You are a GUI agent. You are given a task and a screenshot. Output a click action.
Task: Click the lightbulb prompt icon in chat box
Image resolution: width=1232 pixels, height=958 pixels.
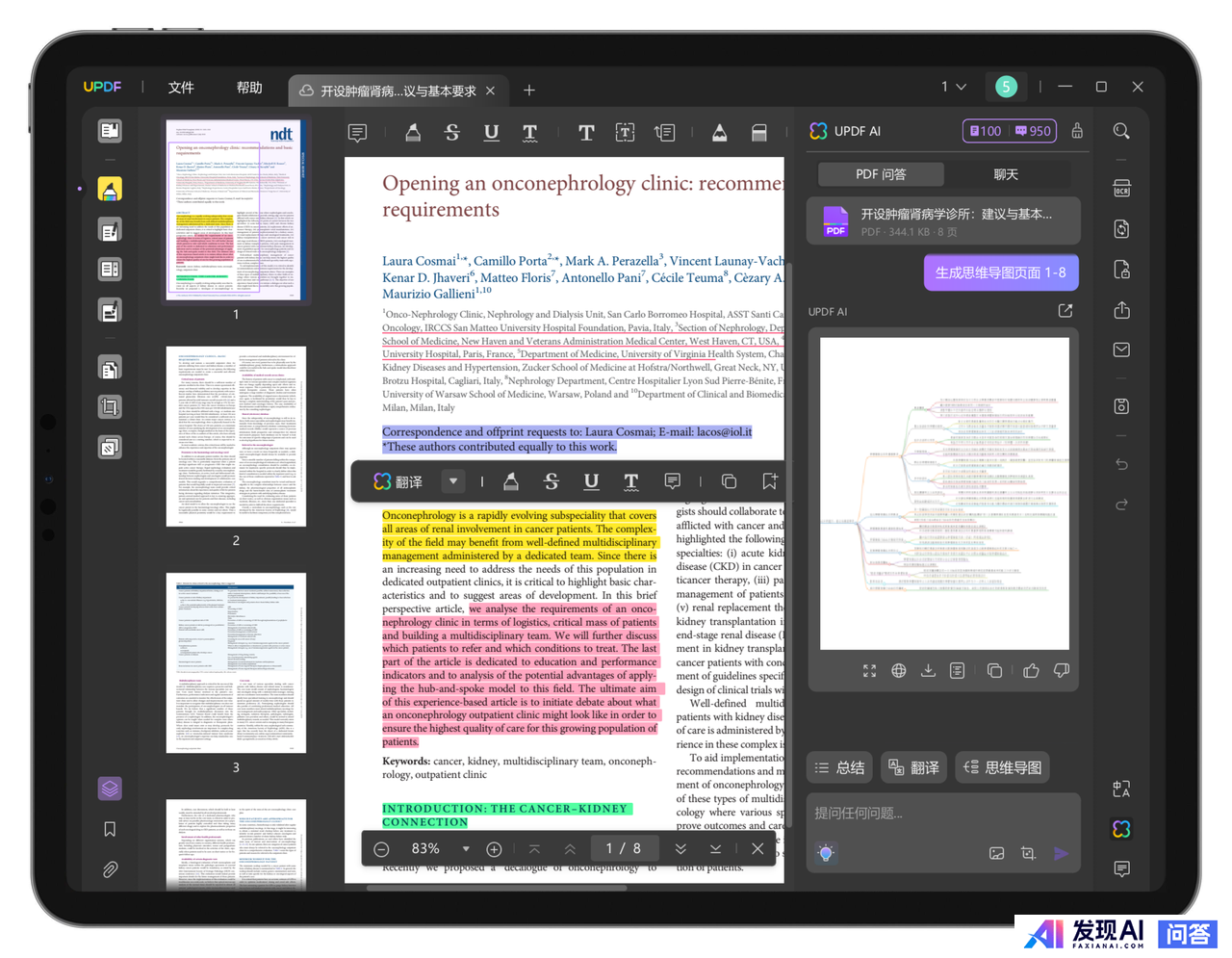[826, 853]
